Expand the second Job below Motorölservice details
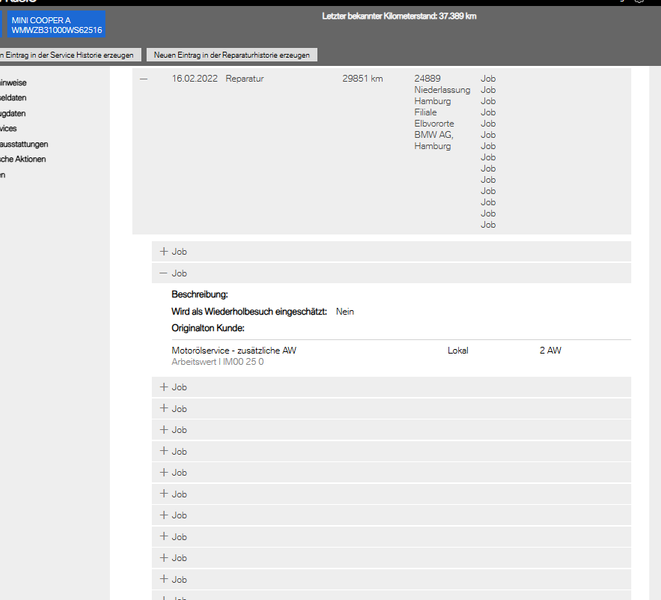661x600 pixels. [164, 408]
